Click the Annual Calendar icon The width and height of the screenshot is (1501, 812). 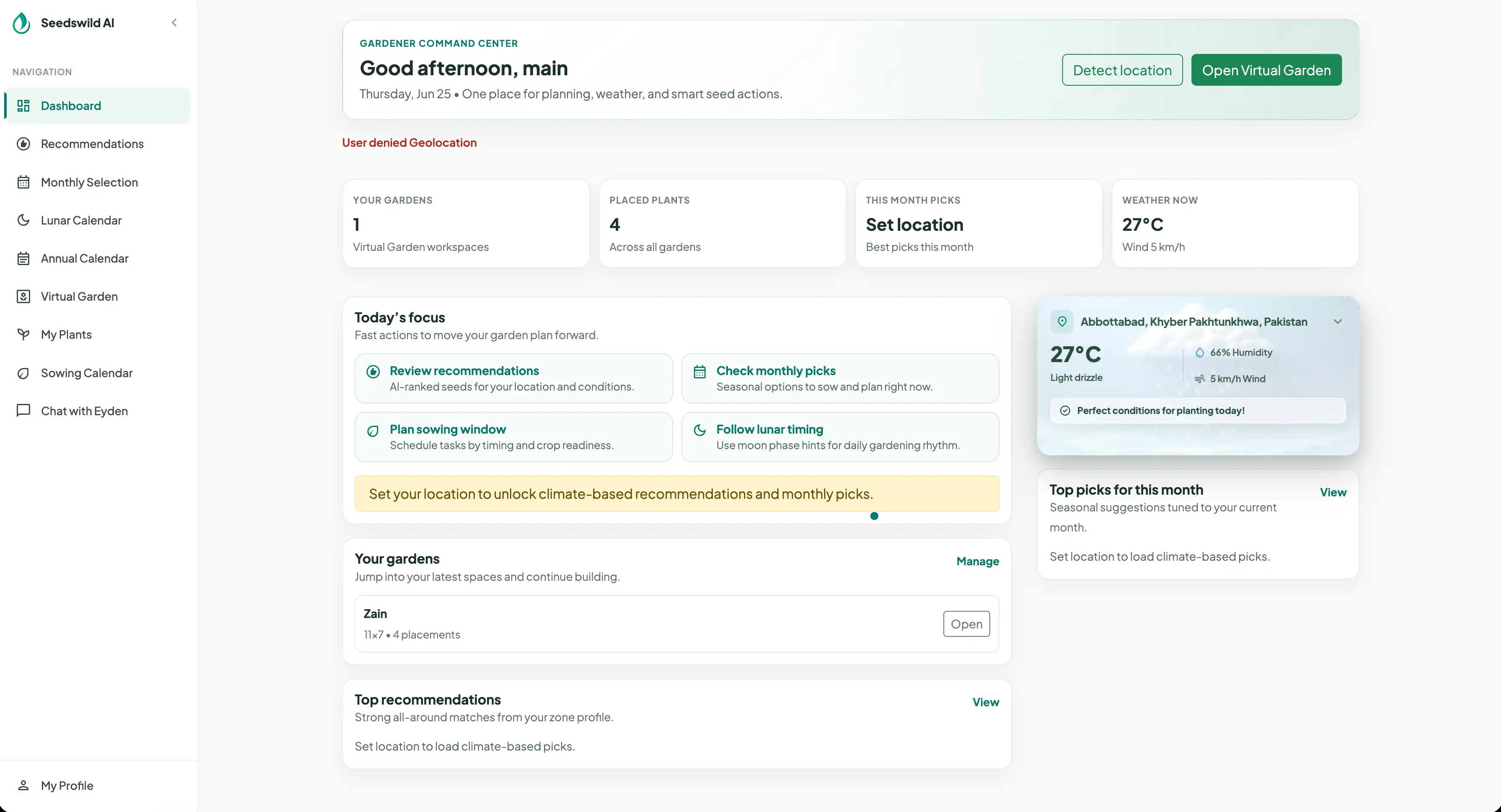pyautogui.click(x=23, y=258)
